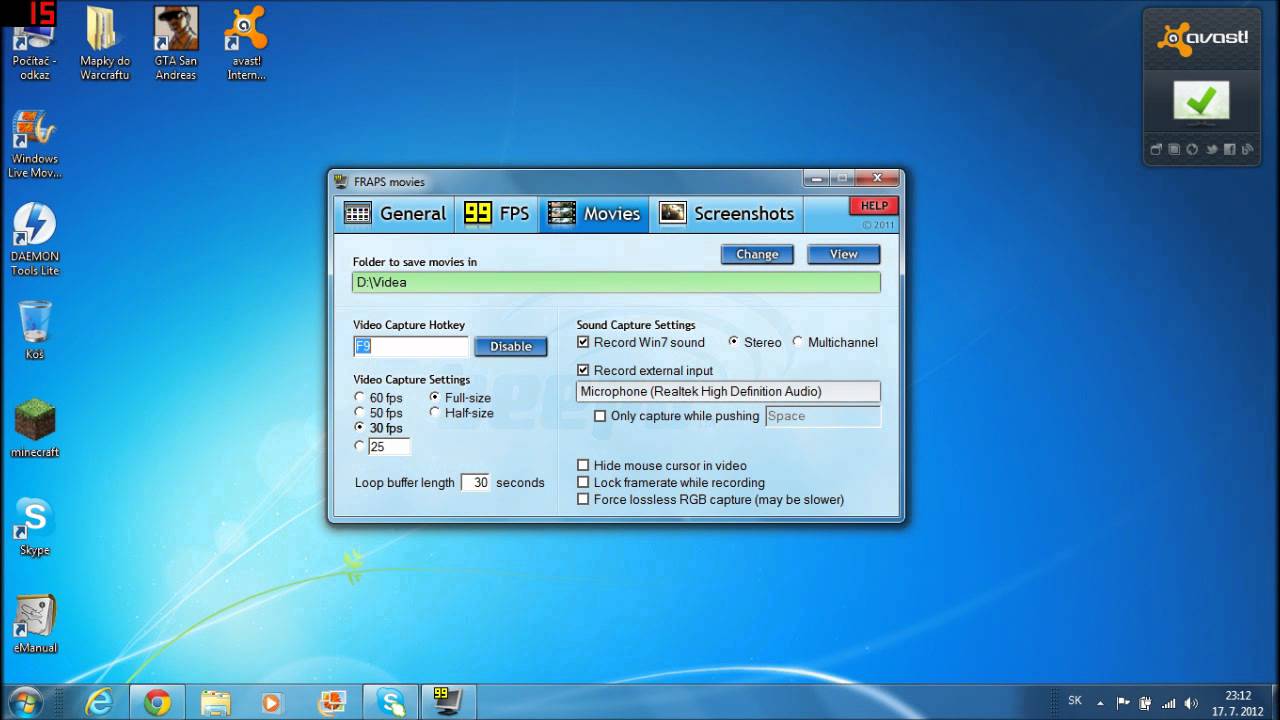Screen dimensions: 1280x720
Task: Click View to open movies folder
Action: tap(843, 254)
